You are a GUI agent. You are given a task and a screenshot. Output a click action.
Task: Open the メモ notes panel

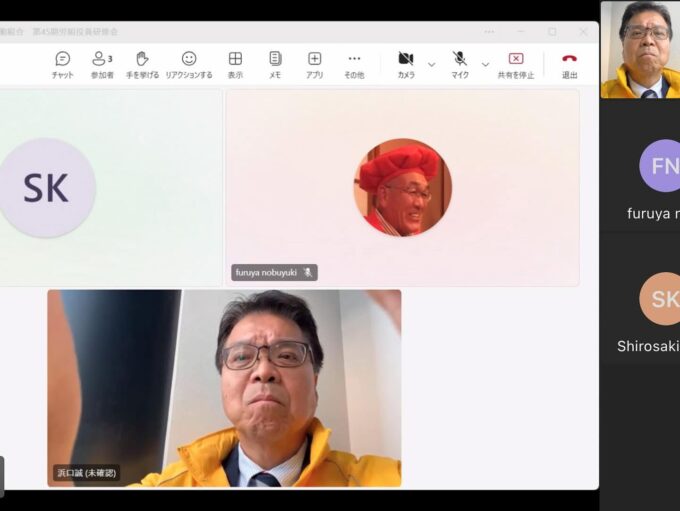pos(275,65)
